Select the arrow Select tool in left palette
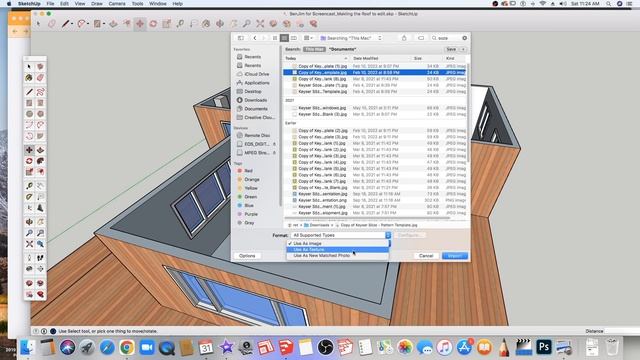Screen dimensions: 640x360 coord(29,67)
